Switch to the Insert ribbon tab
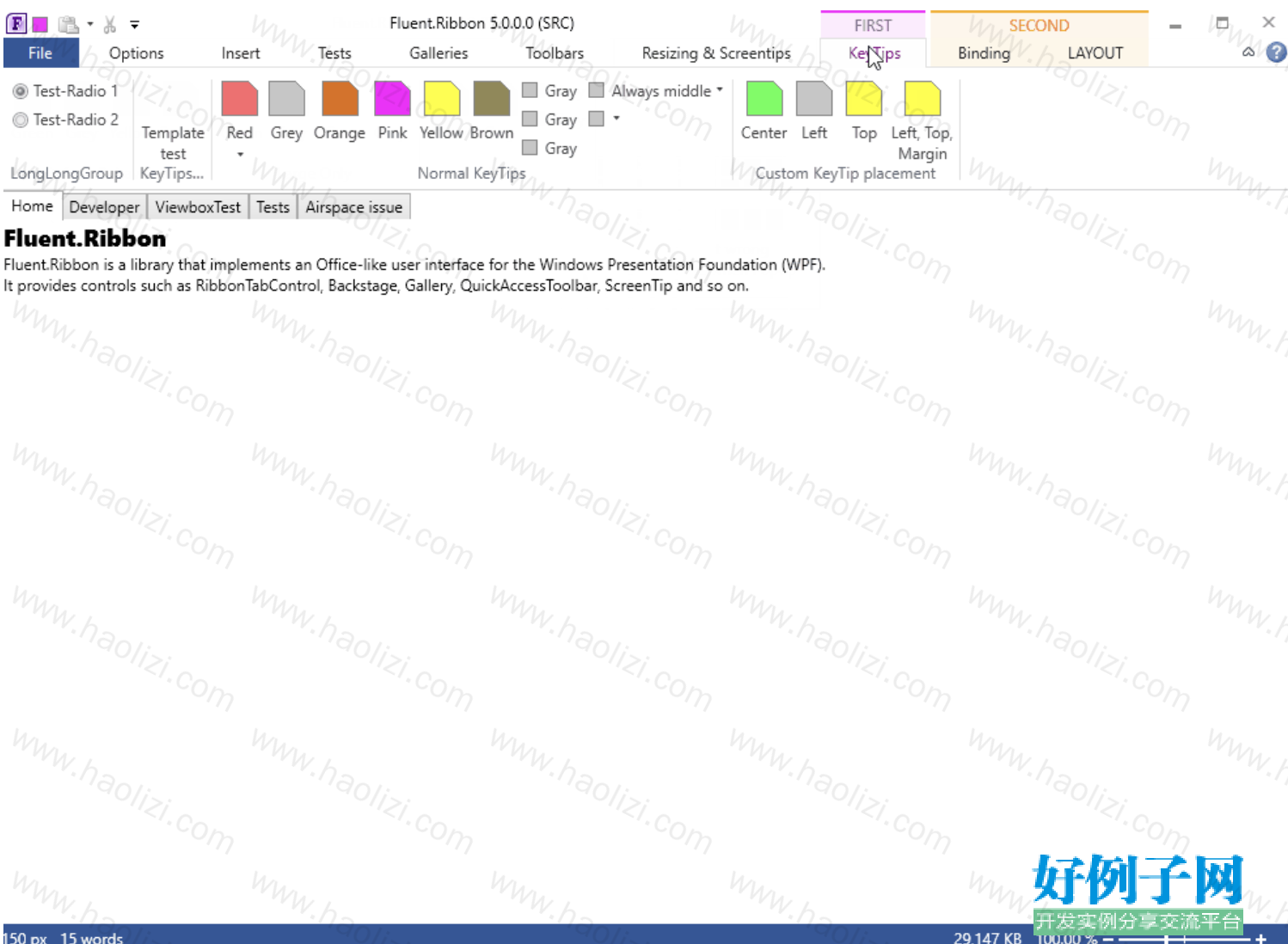This screenshot has height=944, width=1288. tap(241, 53)
